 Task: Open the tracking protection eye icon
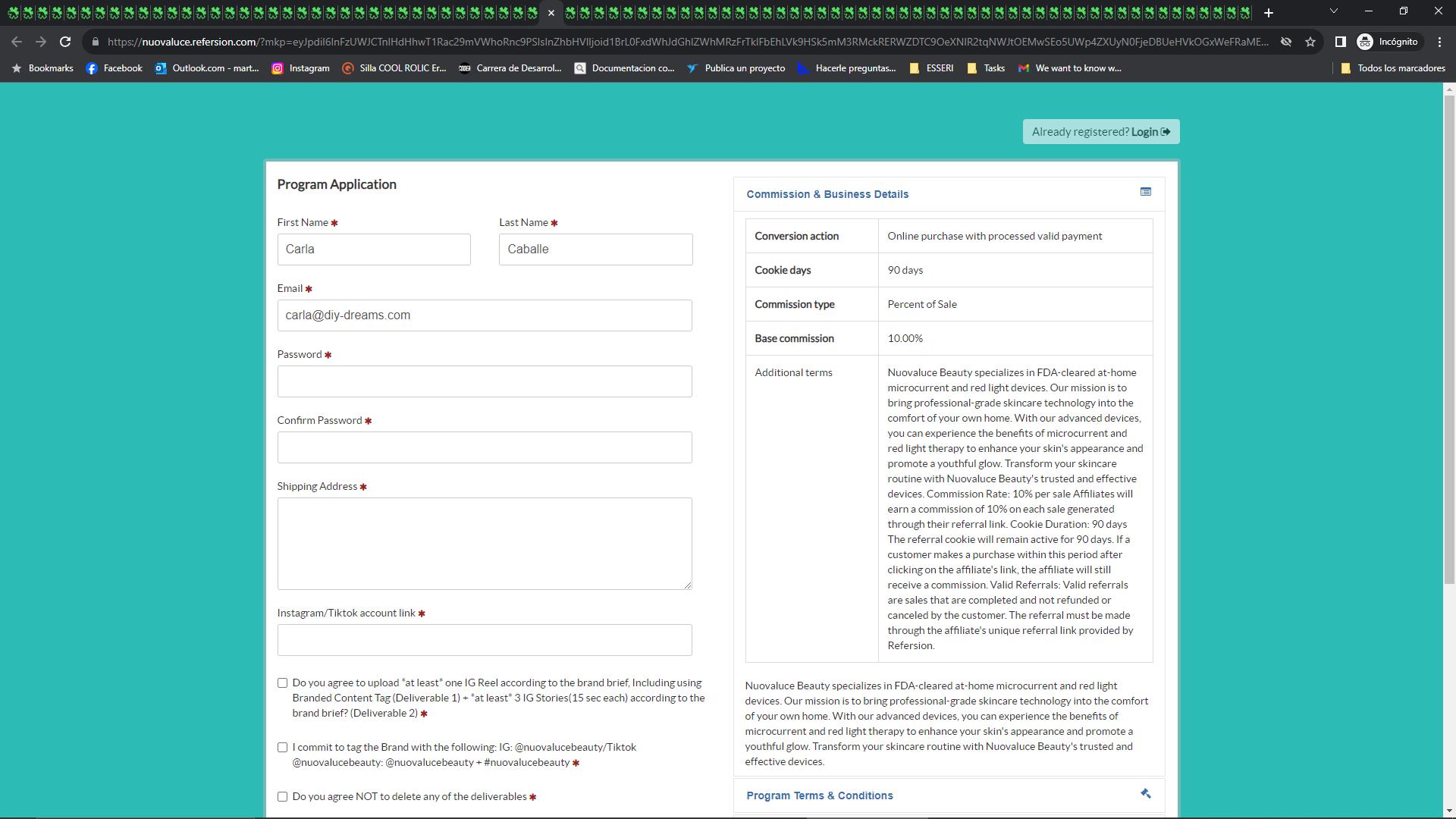[1286, 42]
